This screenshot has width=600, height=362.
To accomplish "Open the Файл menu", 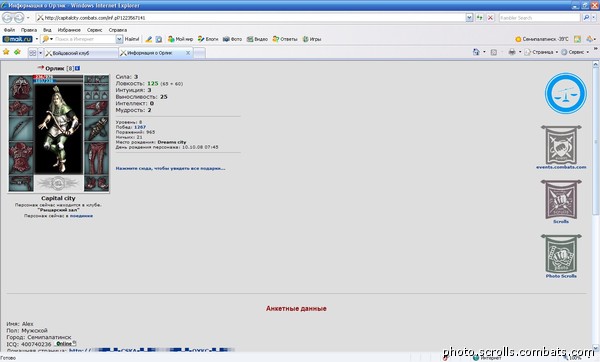I will (10, 30).
